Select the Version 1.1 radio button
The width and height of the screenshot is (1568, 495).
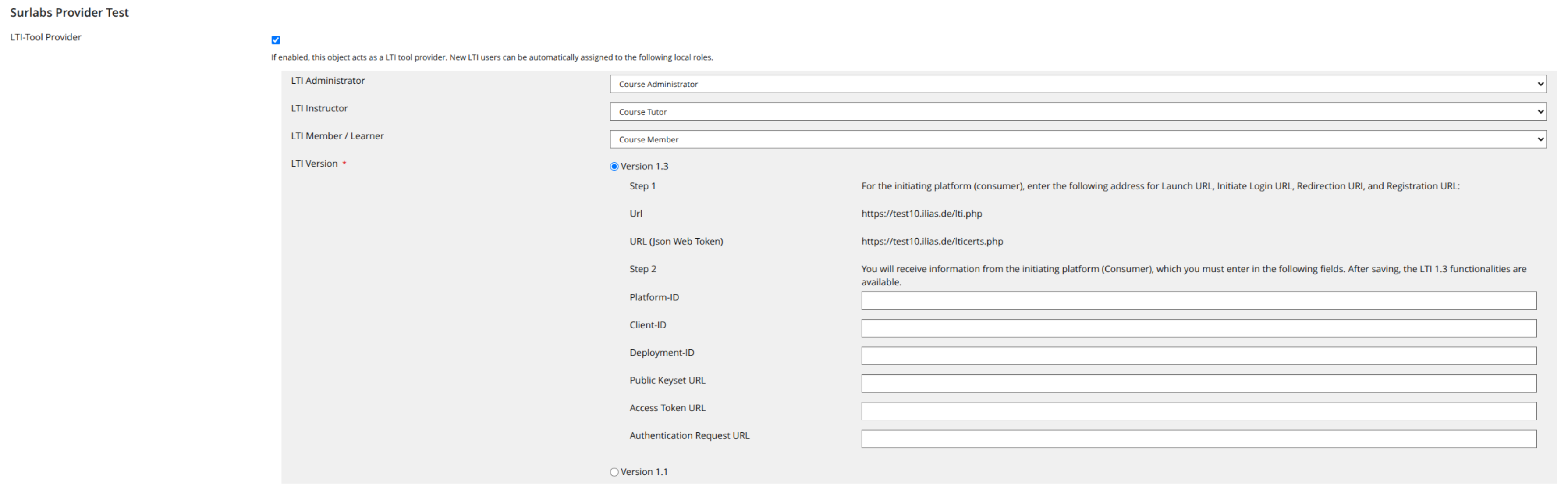614,472
